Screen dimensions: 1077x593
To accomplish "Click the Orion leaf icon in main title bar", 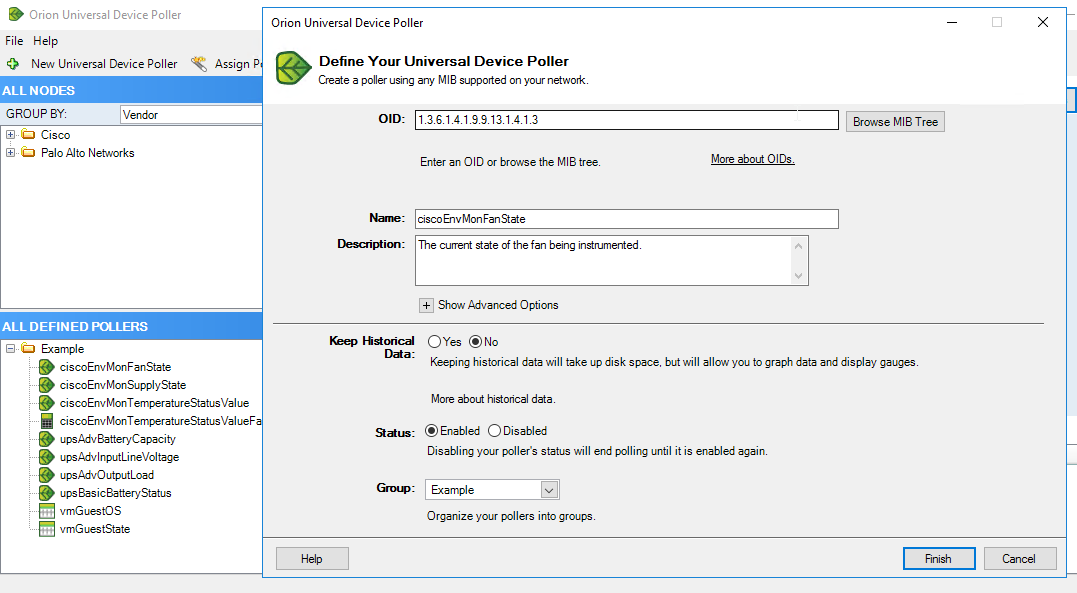I will point(15,14).
